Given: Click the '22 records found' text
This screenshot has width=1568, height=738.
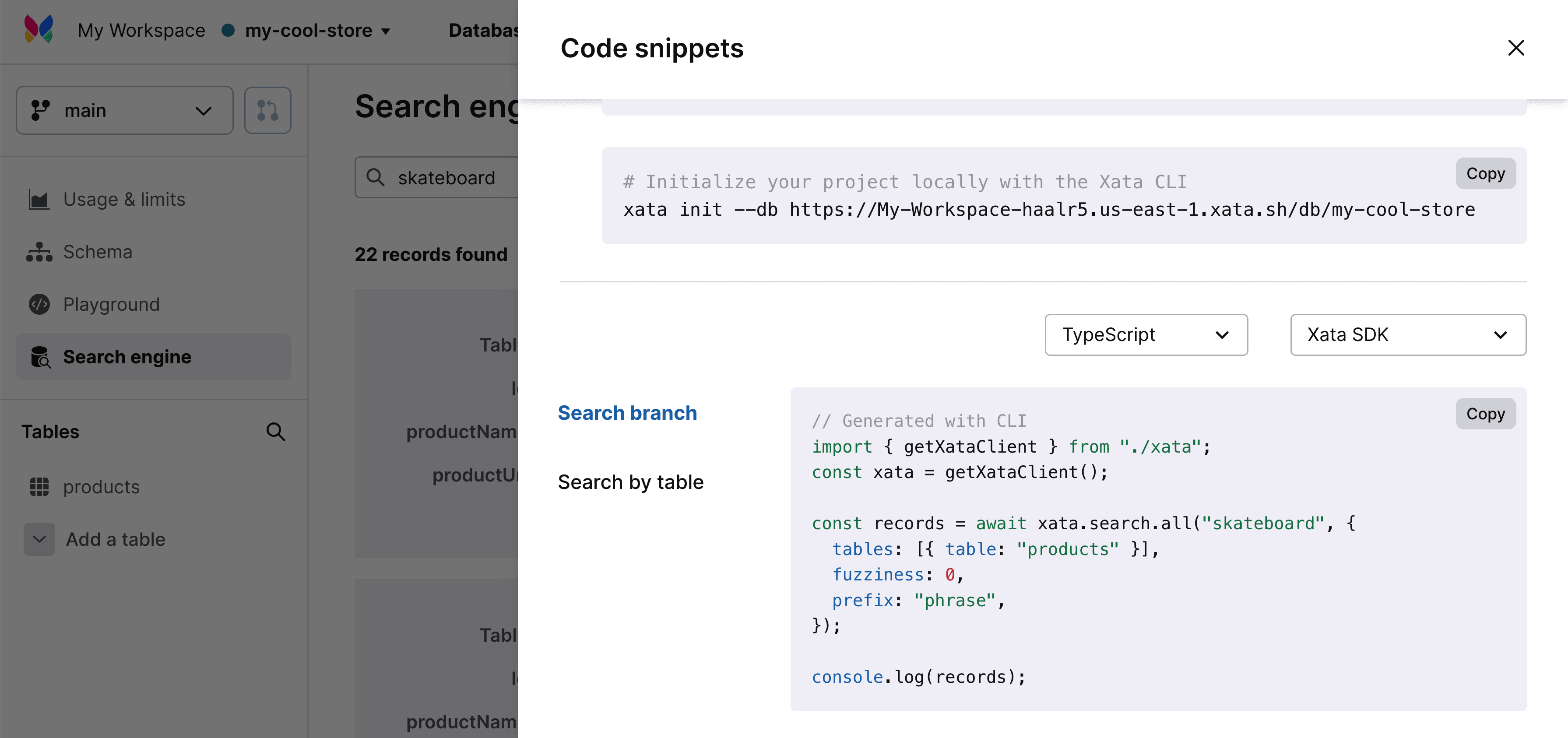Looking at the screenshot, I should (x=431, y=254).
